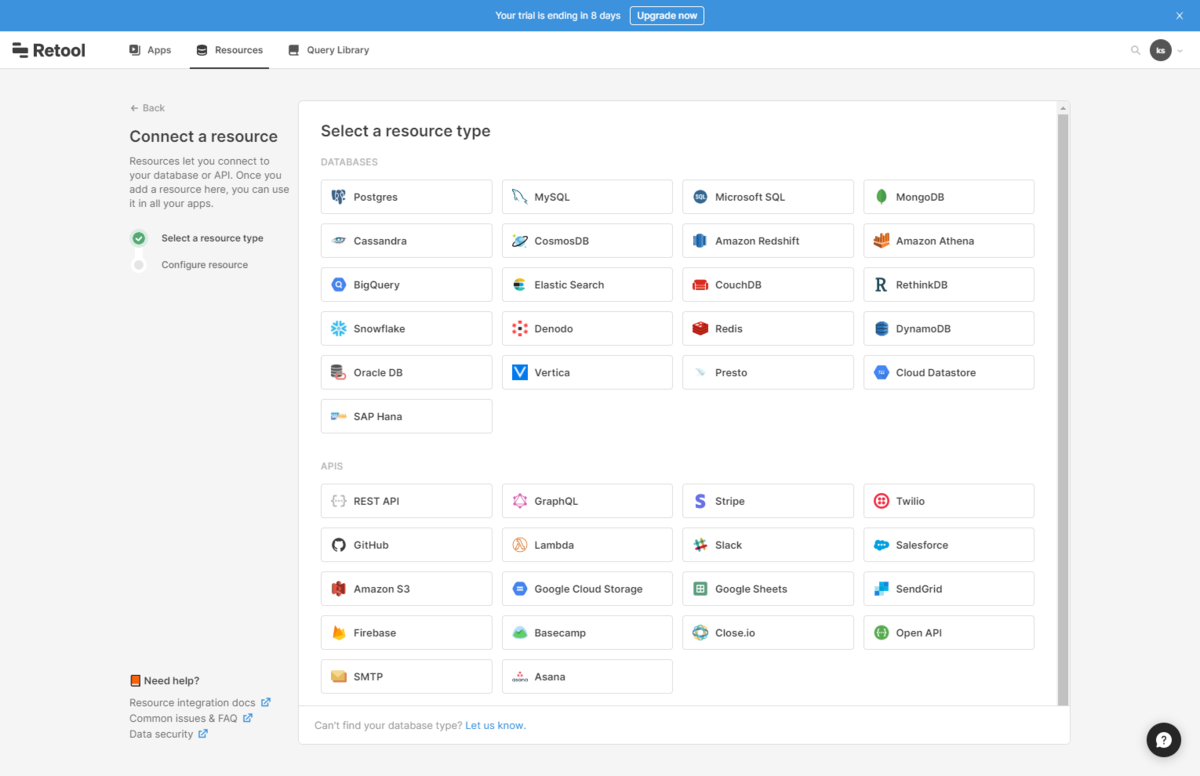Click the Slack logo icon

(700, 545)
